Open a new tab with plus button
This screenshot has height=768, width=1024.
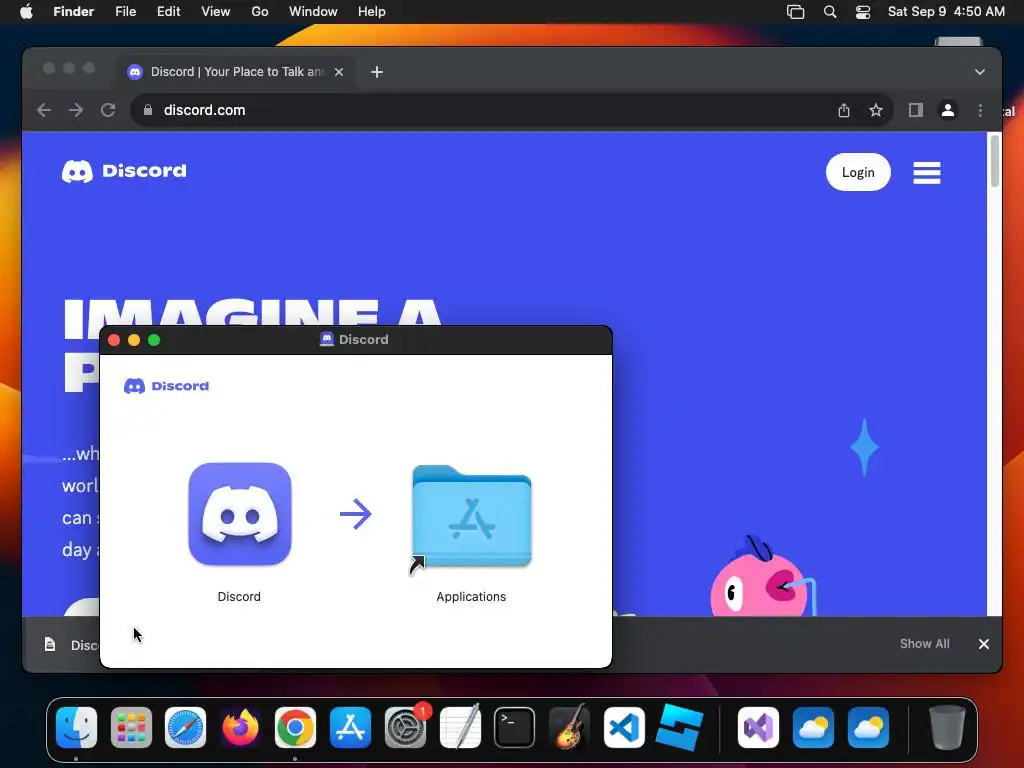[377, 72]
